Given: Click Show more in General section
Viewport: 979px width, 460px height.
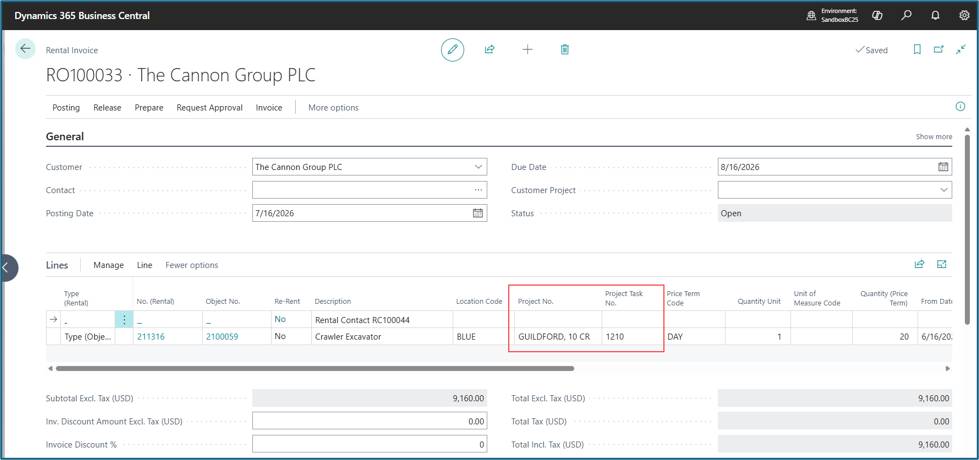Looking at the screenshot, I should tap(933, 137).
